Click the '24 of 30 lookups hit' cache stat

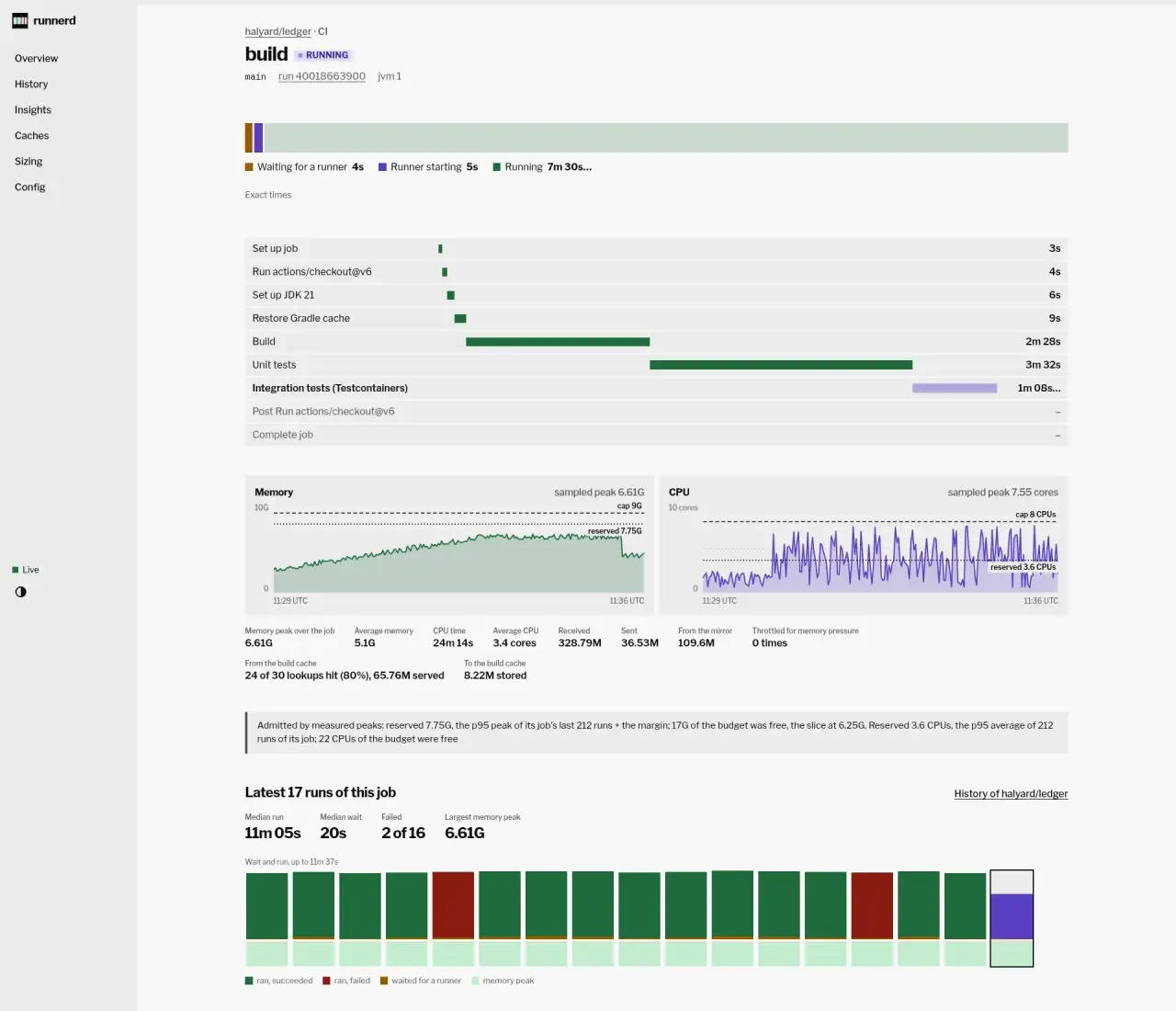tap(345, 676)
